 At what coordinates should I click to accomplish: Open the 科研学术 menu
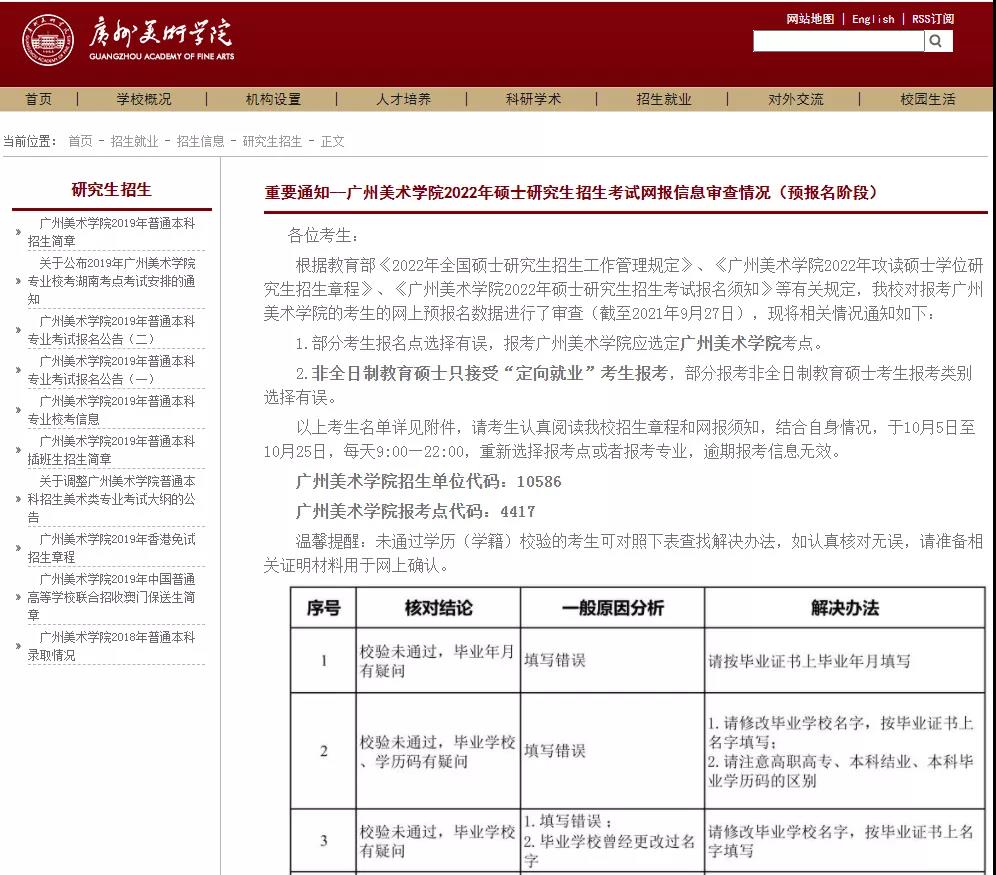(x=533, y=99)
